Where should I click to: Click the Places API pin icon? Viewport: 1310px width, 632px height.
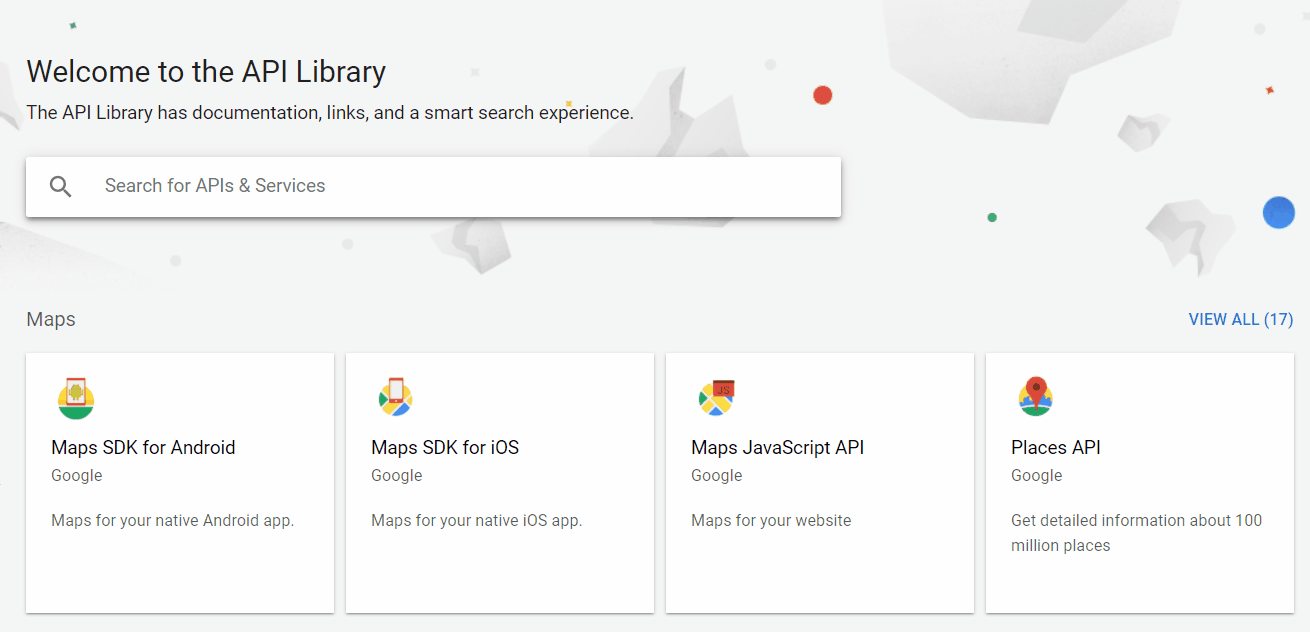[x=1037, y=397]
